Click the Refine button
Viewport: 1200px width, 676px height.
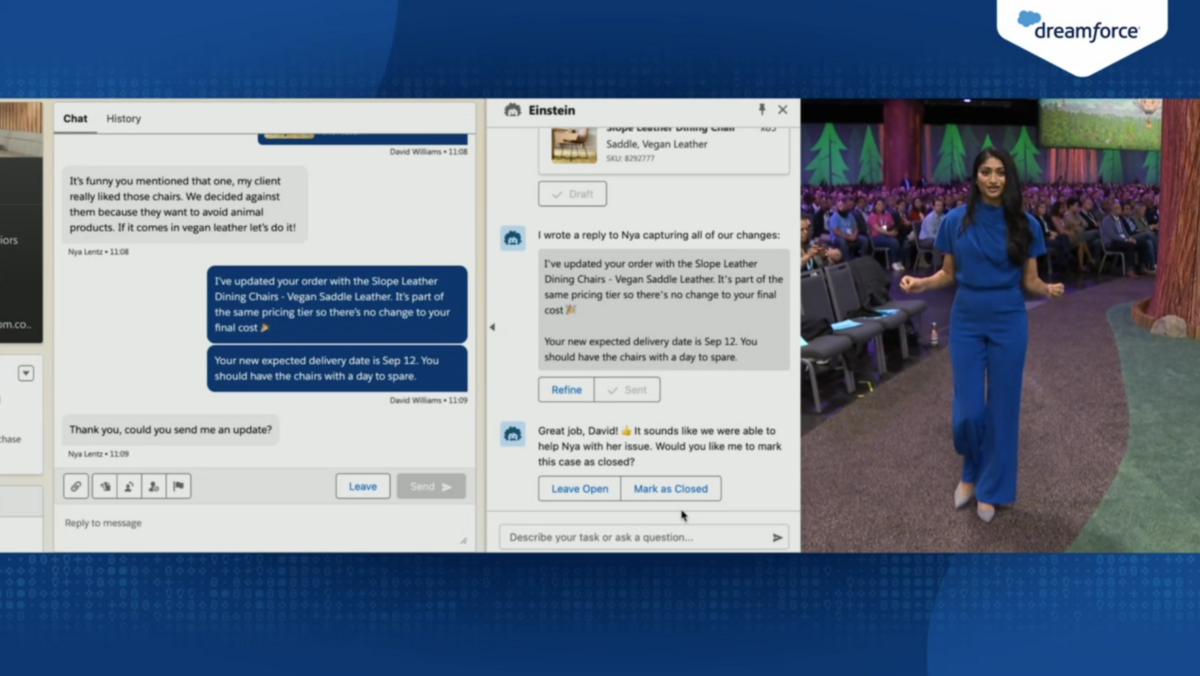coord(566,389)
